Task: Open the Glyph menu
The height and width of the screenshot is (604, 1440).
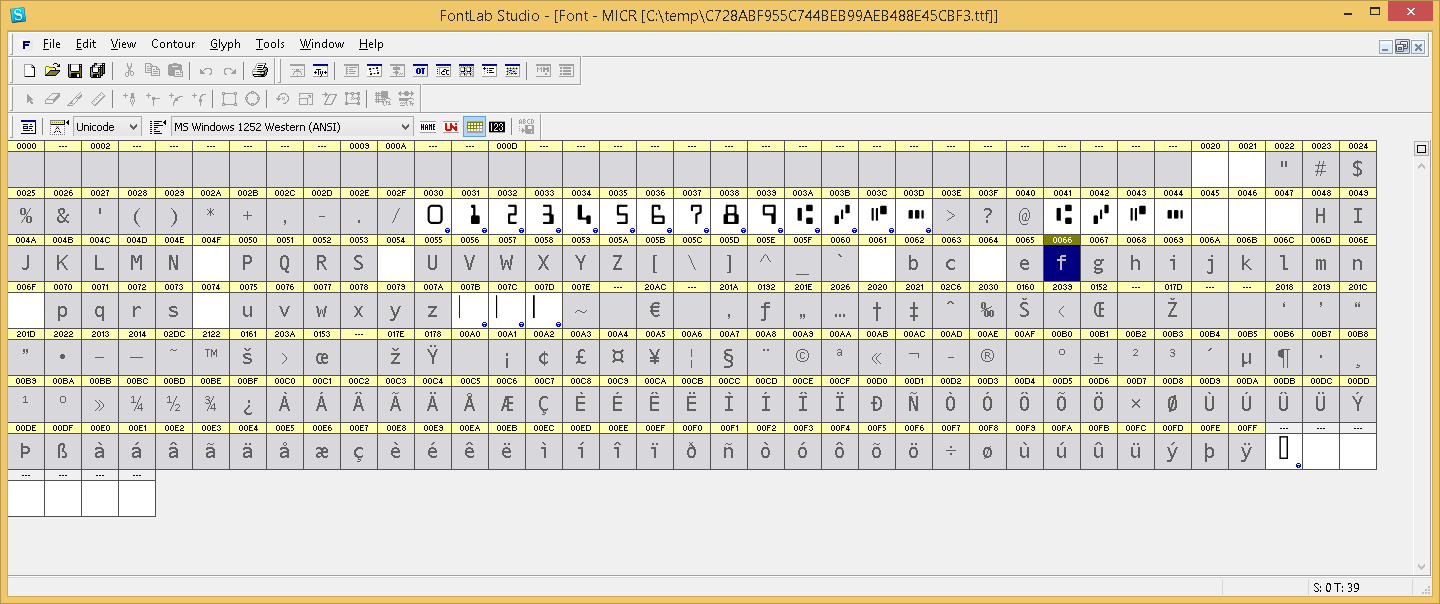Action: click(x=225, y=44)
